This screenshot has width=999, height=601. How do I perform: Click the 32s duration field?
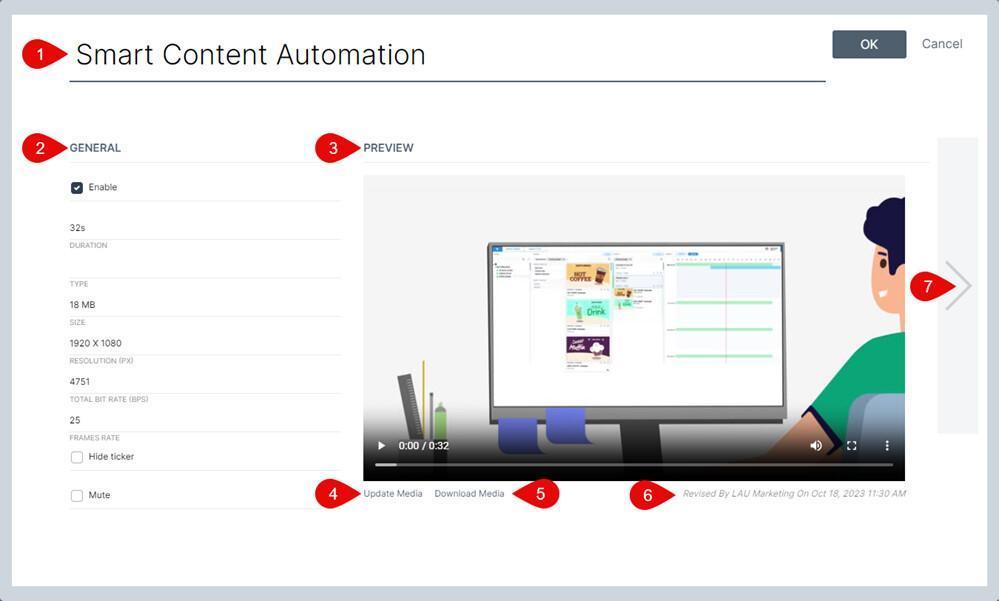205,228
